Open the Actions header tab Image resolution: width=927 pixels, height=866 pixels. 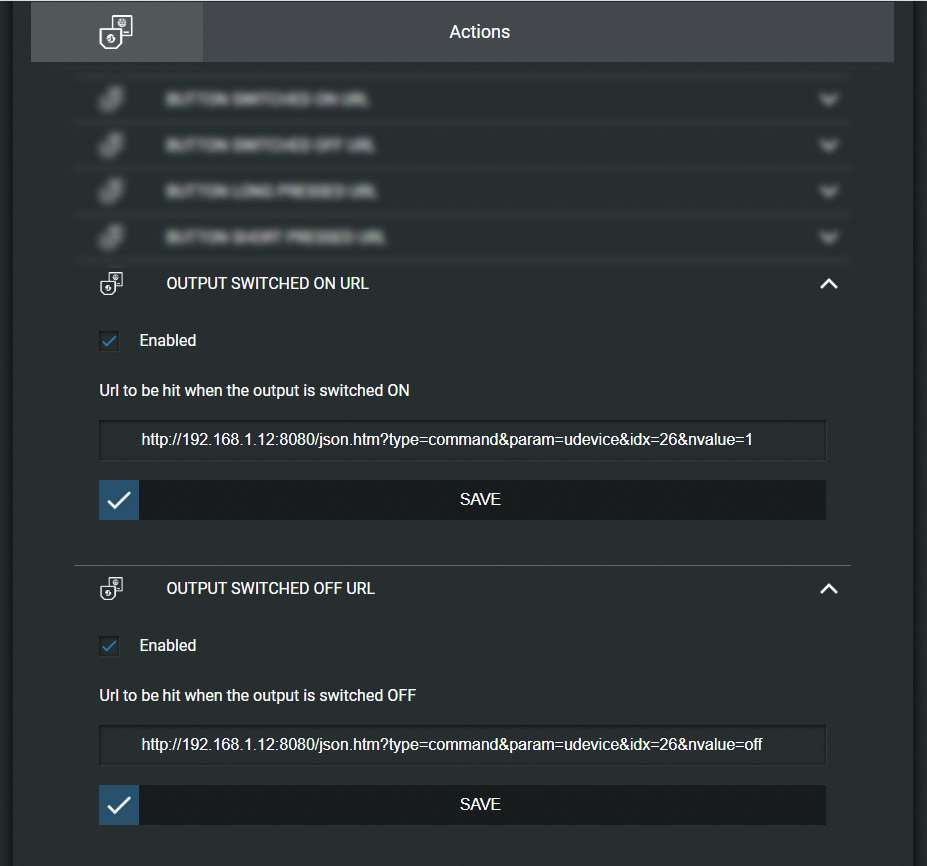point(480,32)
